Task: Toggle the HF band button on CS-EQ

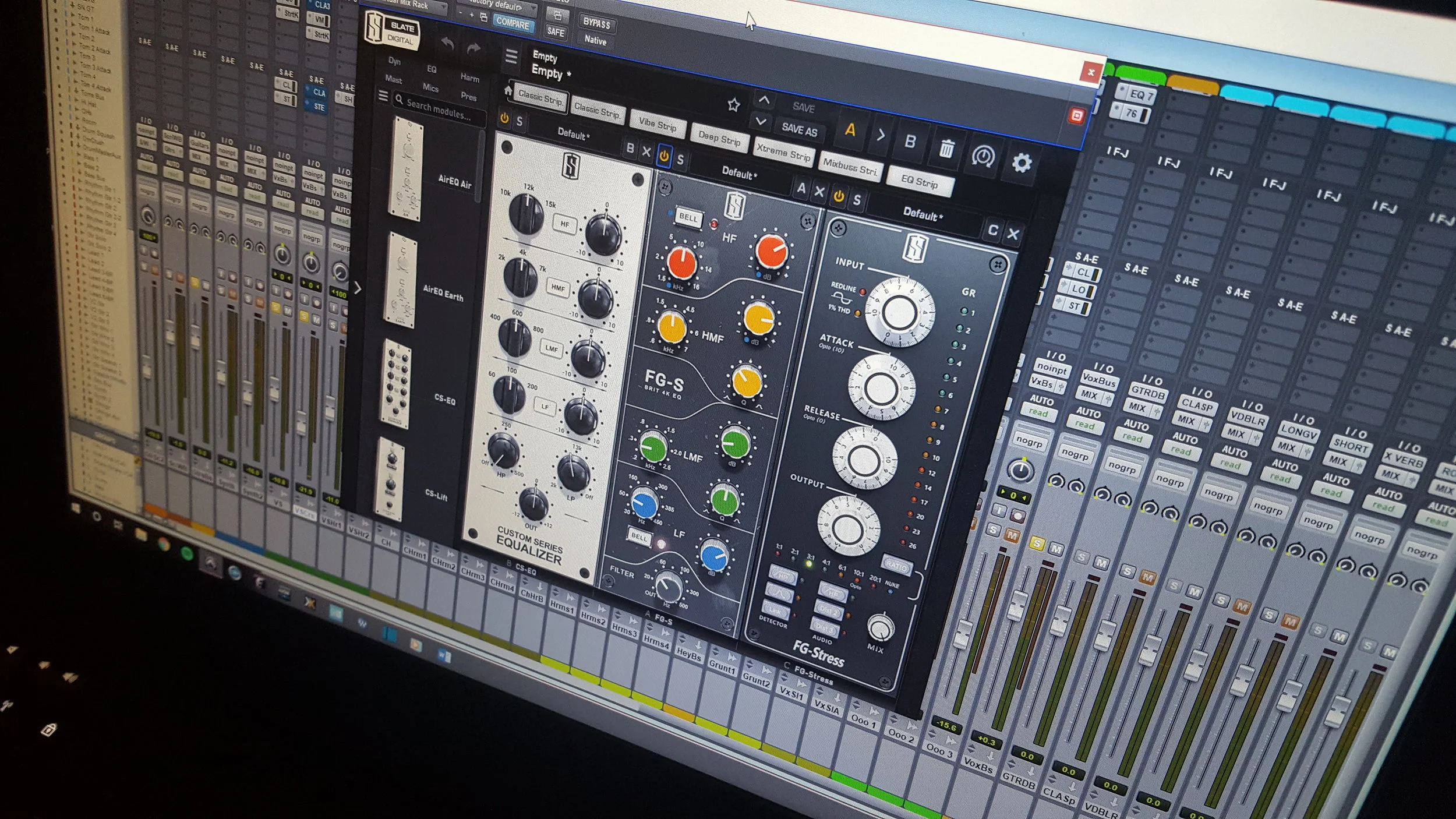Action: coord(564,224)
